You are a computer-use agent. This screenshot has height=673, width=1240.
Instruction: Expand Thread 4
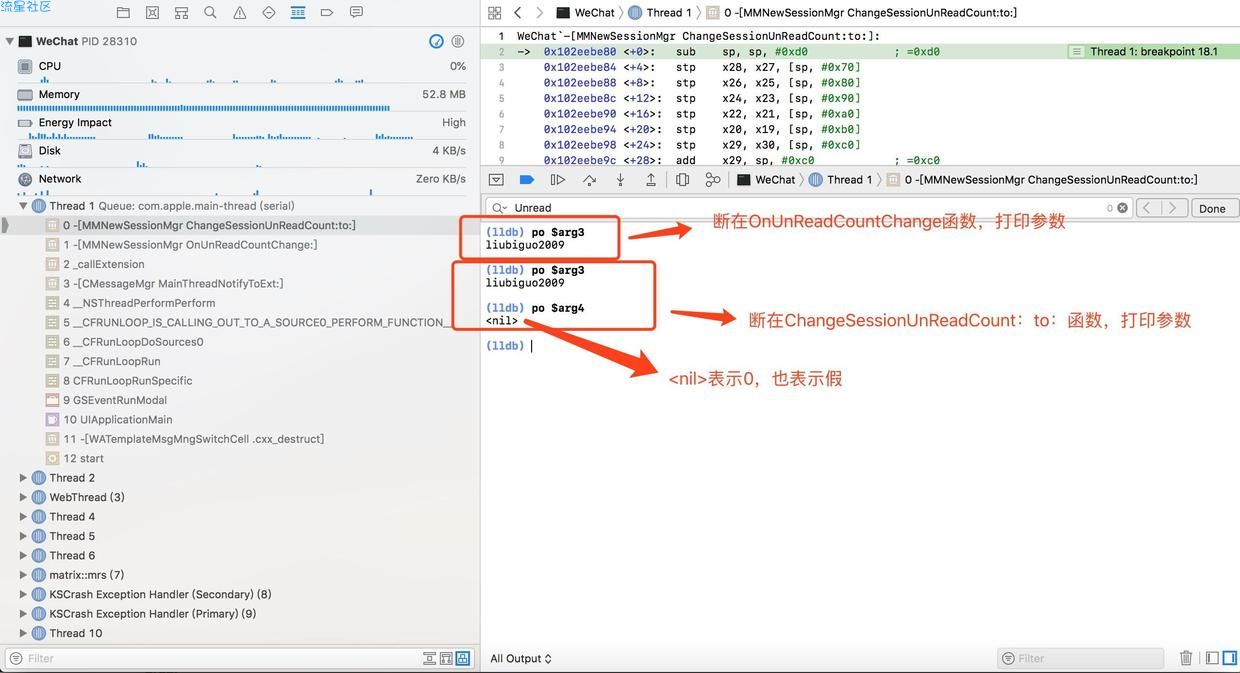pos(23,517)
